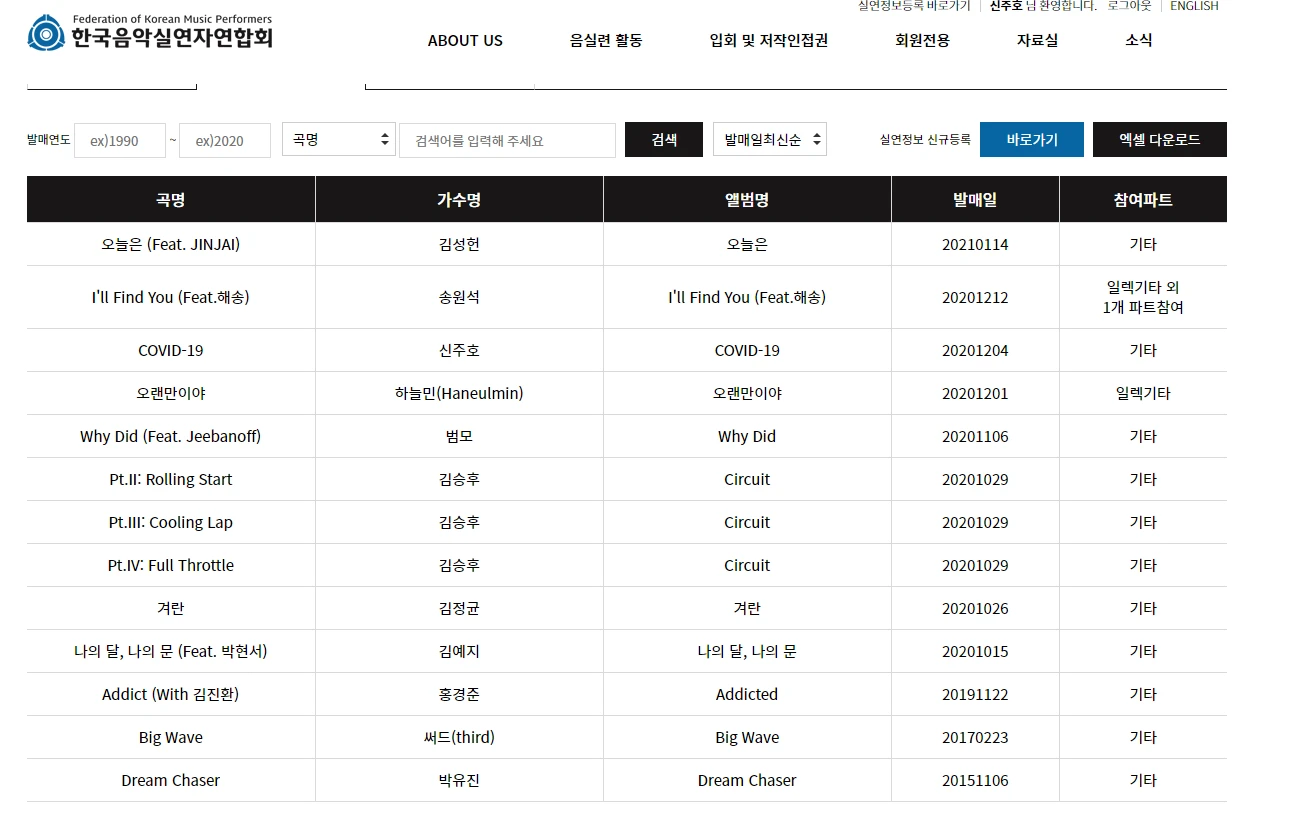Click the end year field ex)2020

click(225, 141)
